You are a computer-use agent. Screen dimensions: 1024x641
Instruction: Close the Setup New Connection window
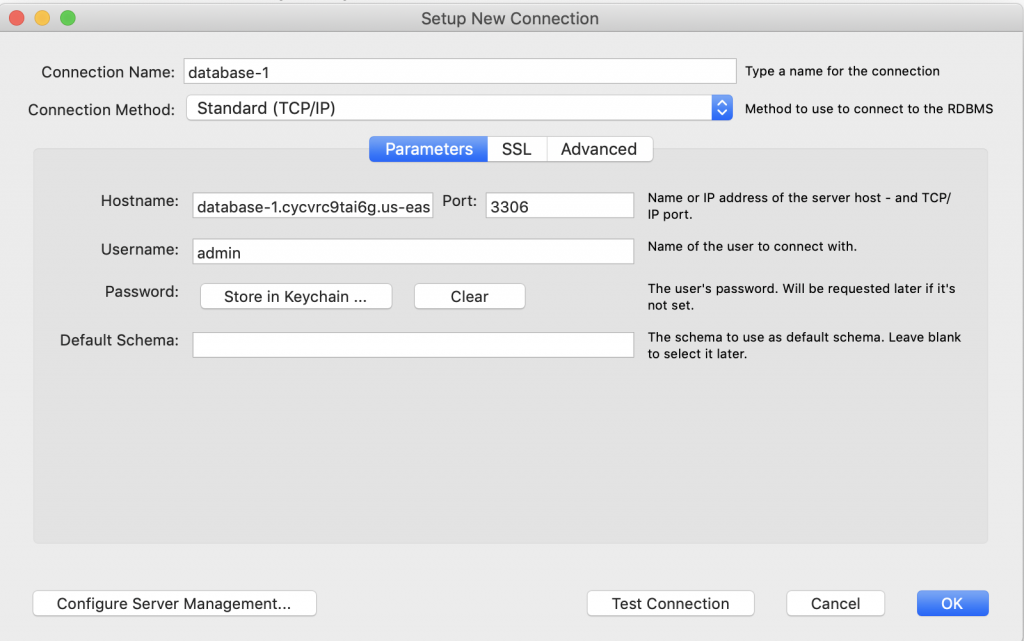coord(16,18)
